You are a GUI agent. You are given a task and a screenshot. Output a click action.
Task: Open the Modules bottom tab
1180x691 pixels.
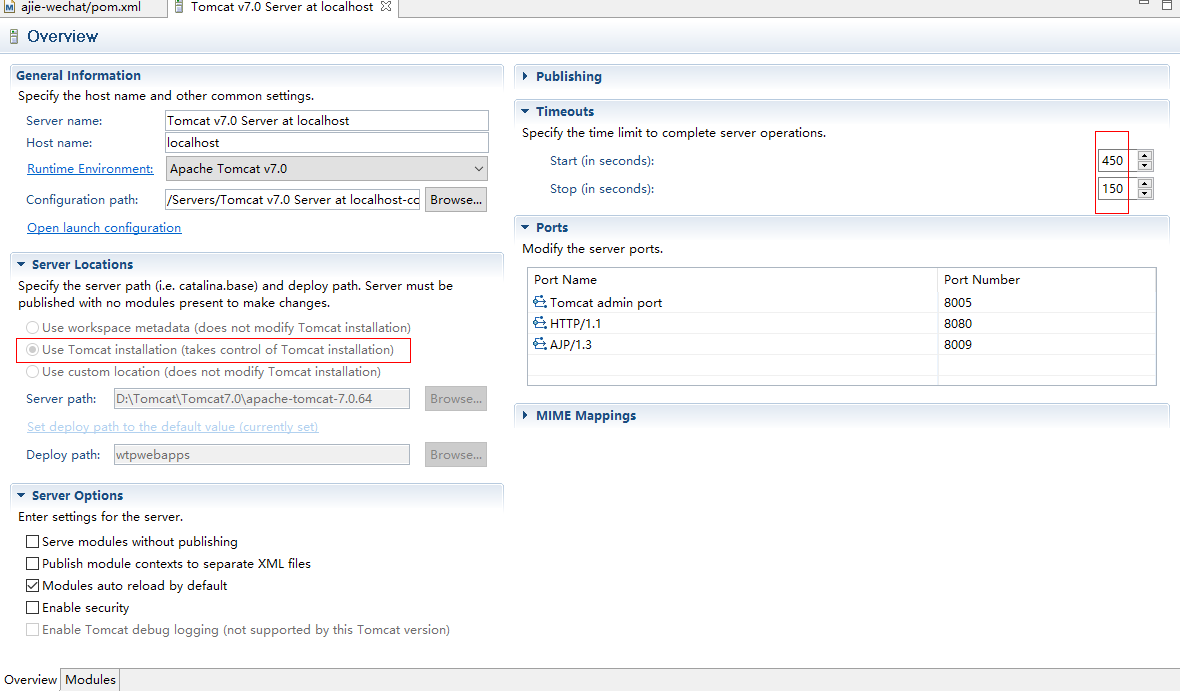pos(90,679)
